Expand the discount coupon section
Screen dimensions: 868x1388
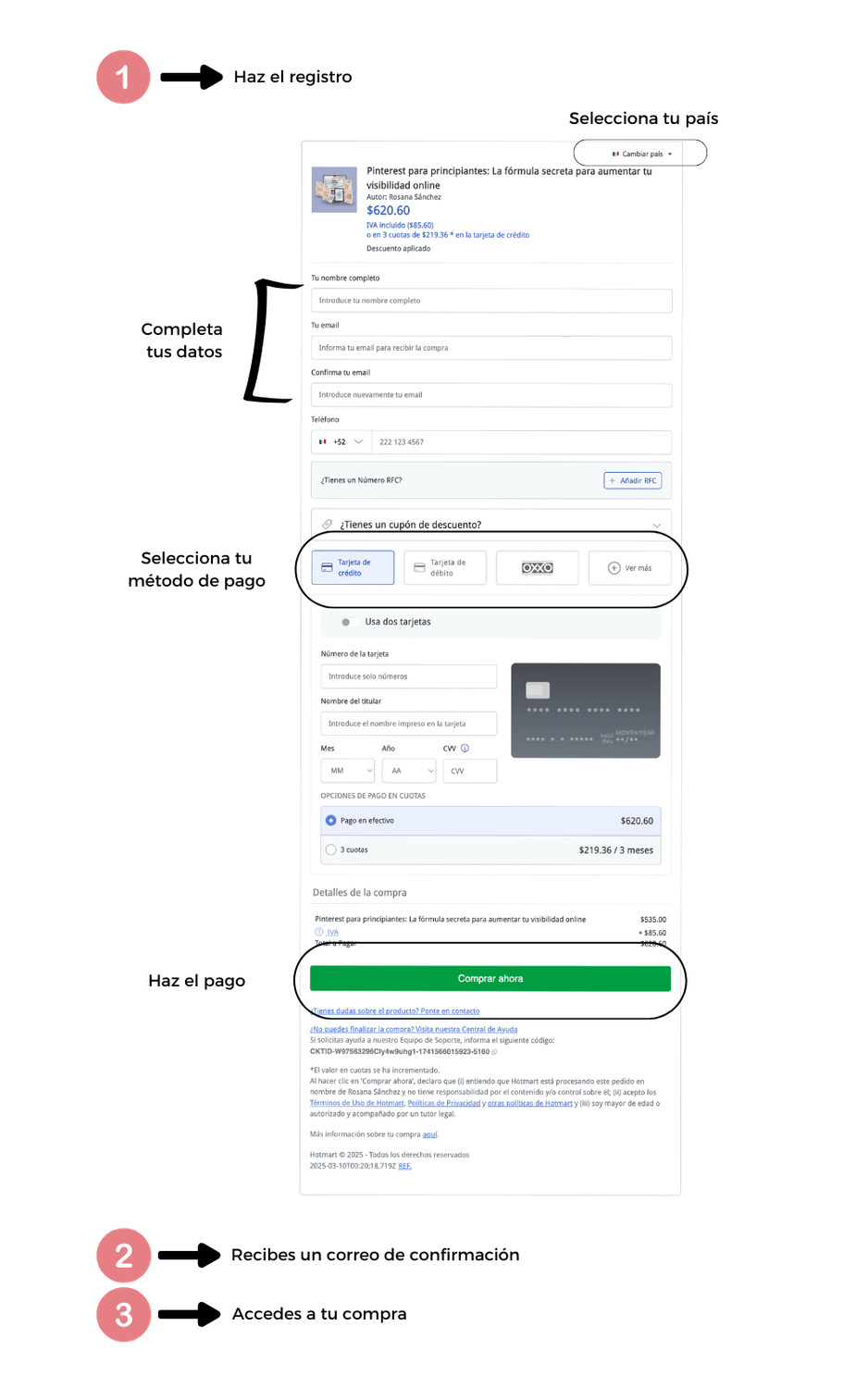[491, 525]
